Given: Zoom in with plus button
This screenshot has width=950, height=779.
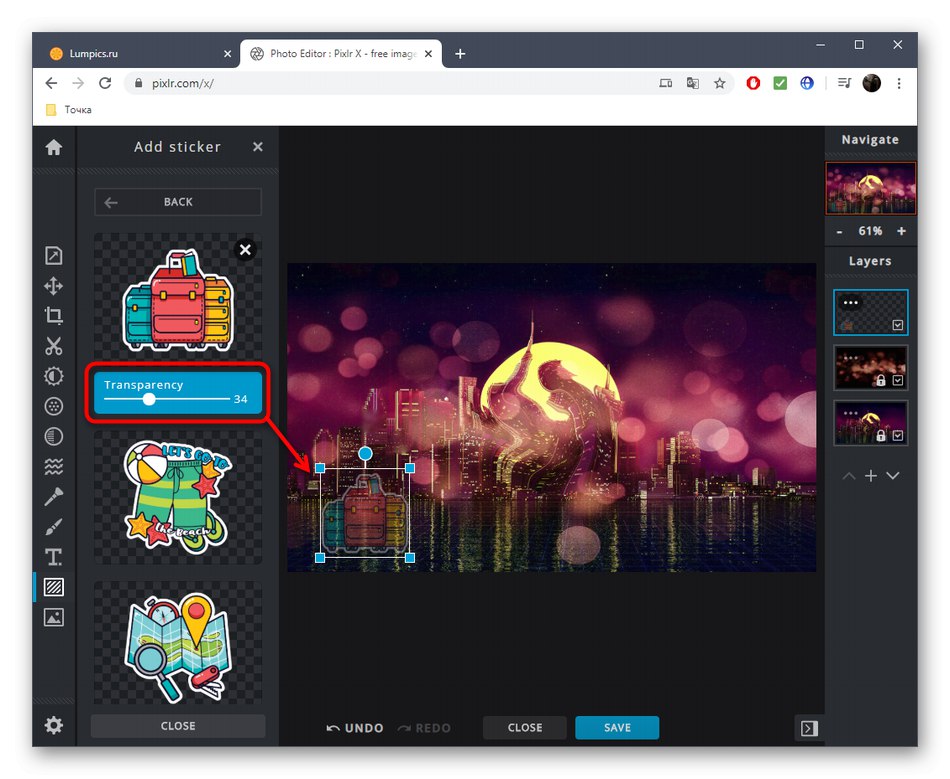Looking at the screenshot, I should tap(902, 231).
